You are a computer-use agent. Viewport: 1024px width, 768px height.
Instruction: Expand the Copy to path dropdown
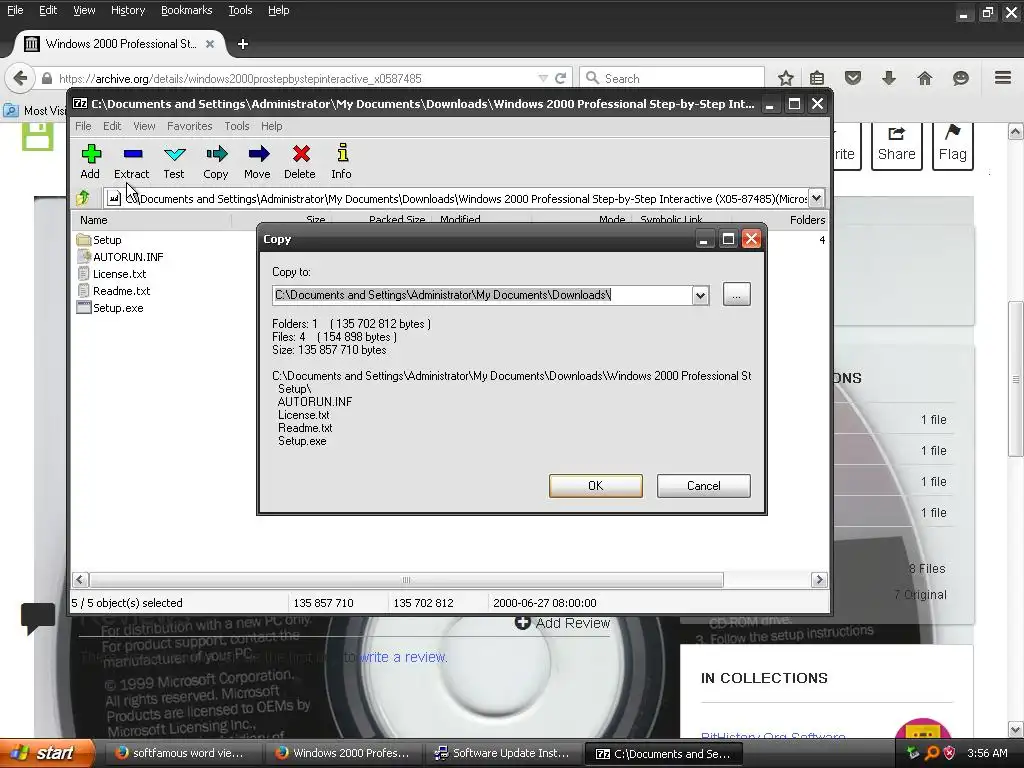[x=701, y=295]
